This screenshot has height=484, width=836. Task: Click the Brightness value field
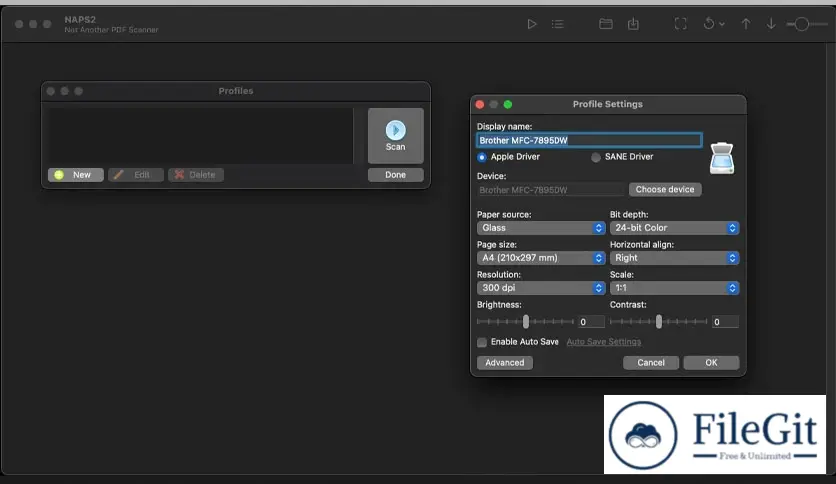point(591,322)
